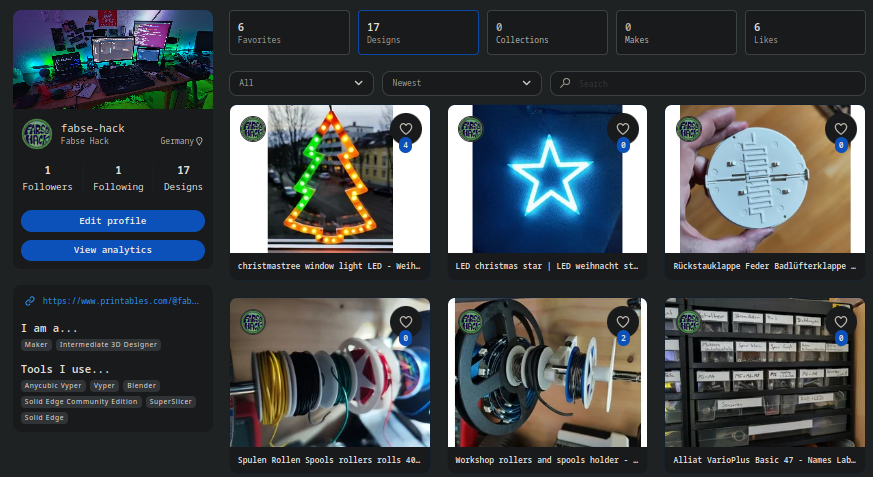Click the Intermediate 3D Designer tag
Screen dimensions: 873x477
point(108,345)
